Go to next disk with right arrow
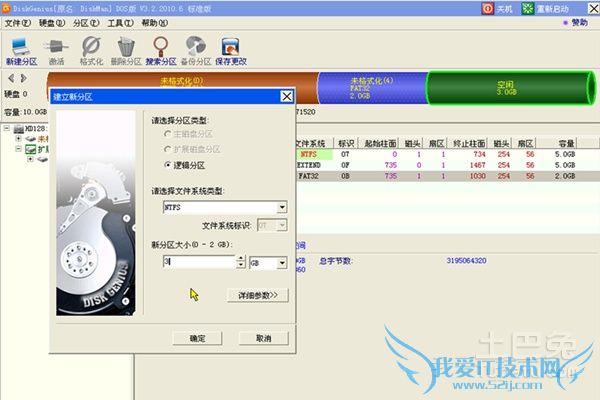The height and width of the screenshot is (400, 600). [24, 78]
